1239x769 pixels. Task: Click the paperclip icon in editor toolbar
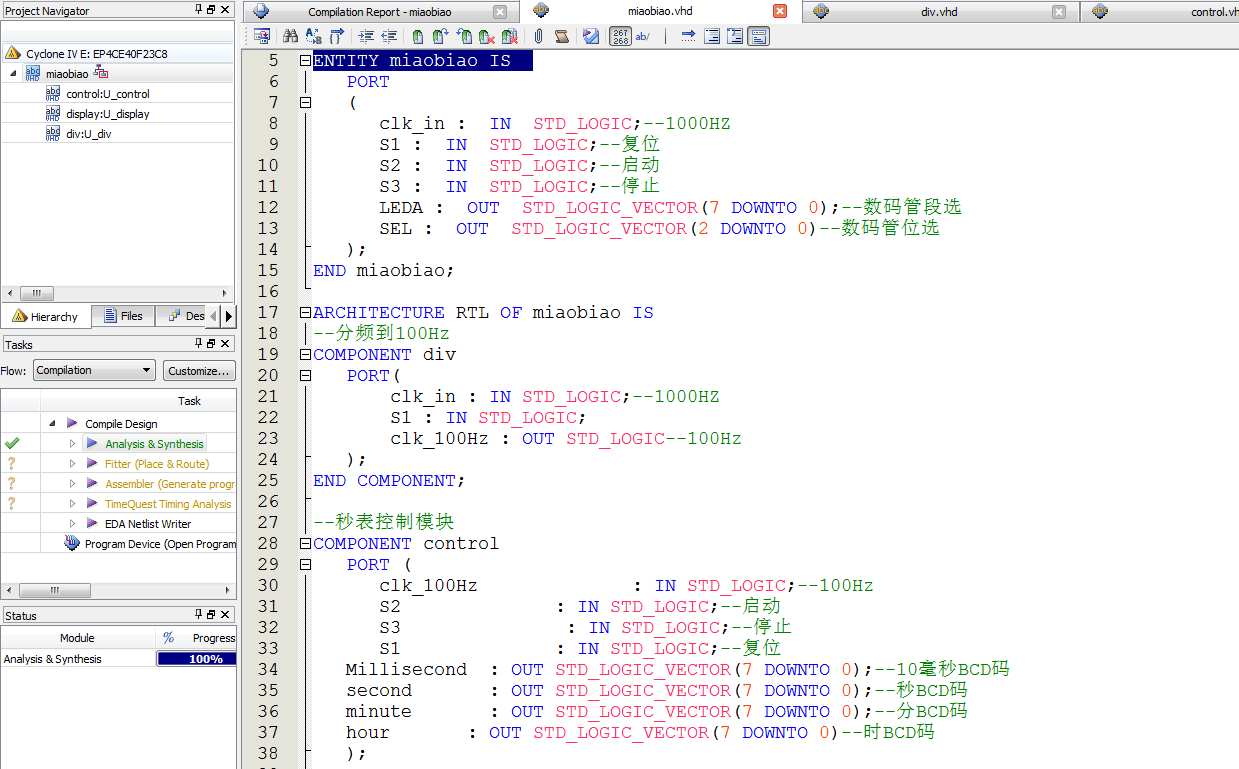(538, 37)
